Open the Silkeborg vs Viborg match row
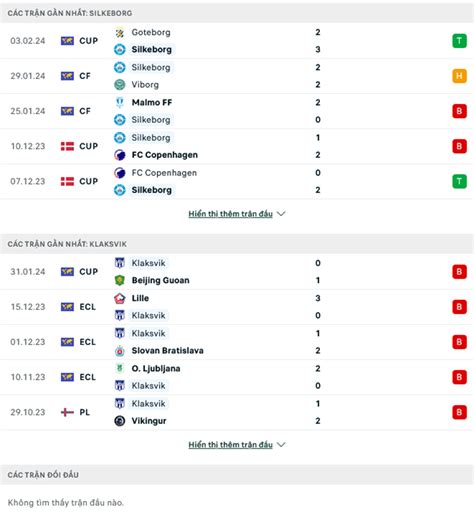The image size is (474, 517). tap(237, 76)
